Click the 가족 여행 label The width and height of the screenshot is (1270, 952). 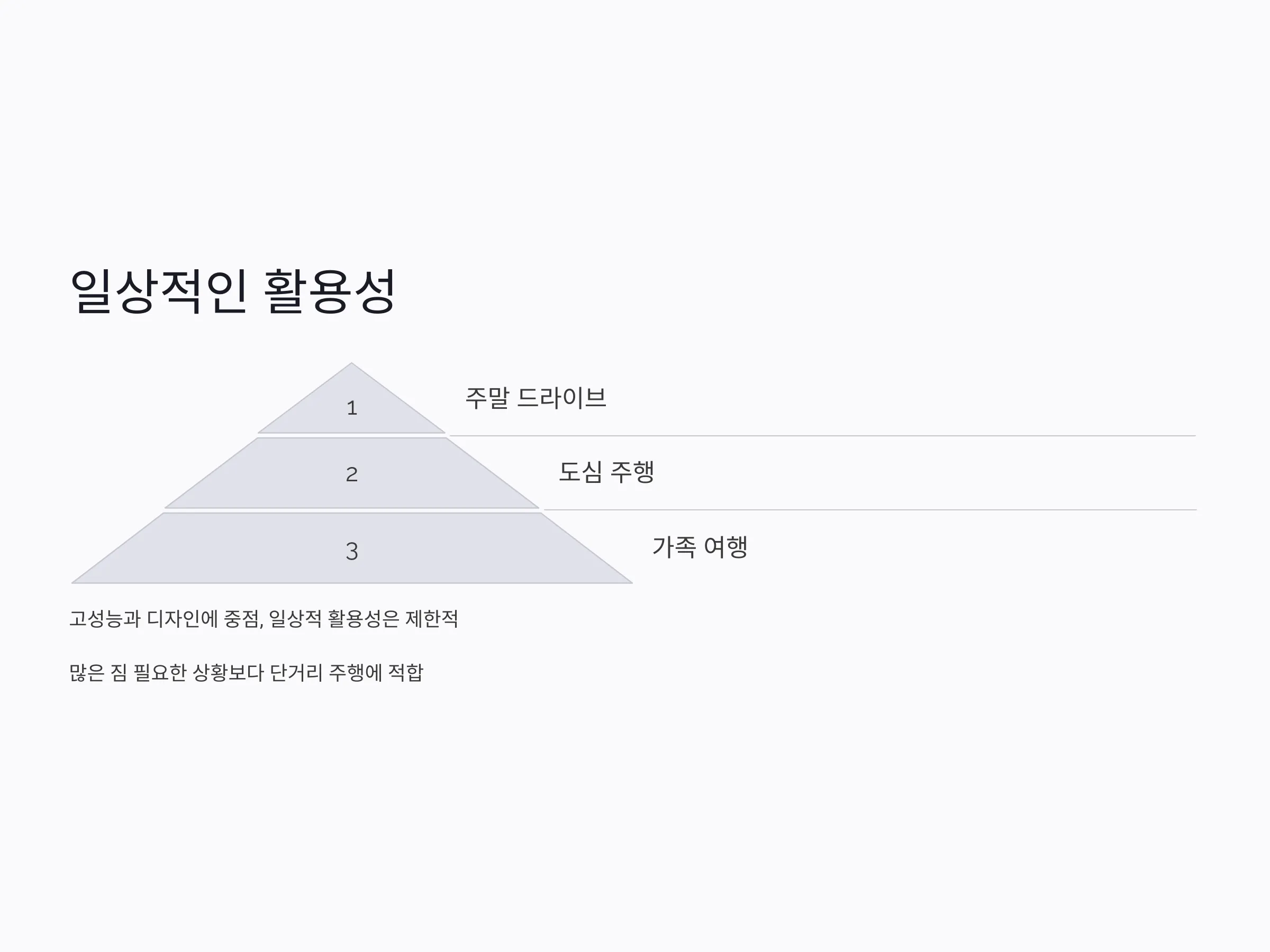pos(700,546)
